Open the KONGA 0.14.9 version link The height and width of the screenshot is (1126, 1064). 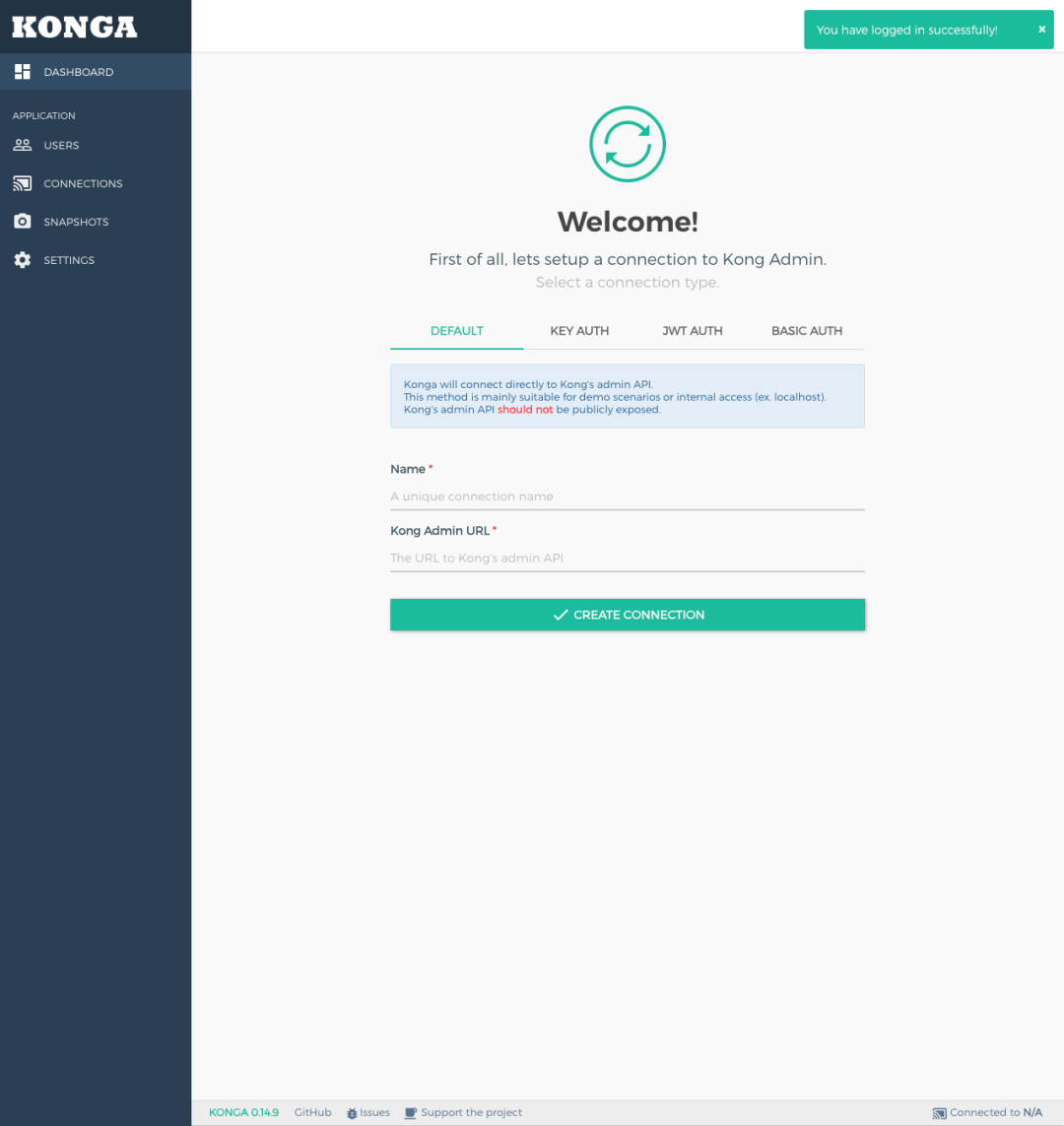pyautogui.click(x=243, y=1112)
